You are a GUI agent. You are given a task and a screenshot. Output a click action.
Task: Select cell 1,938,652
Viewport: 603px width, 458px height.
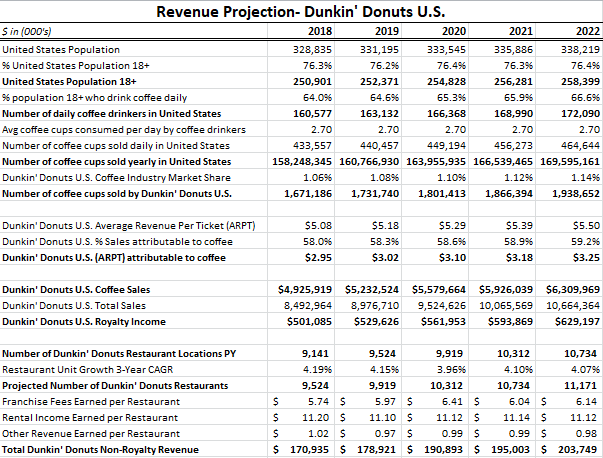point(576,194)
